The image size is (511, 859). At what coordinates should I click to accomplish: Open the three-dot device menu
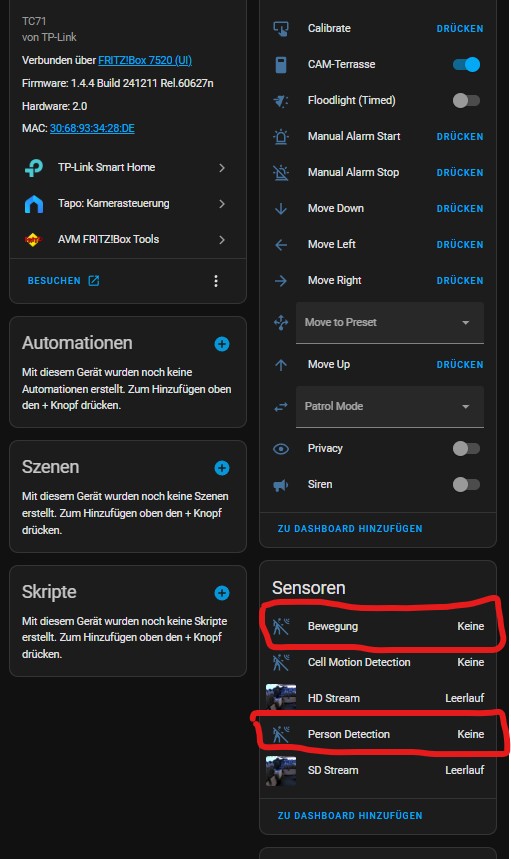click(x=216, y=281)
